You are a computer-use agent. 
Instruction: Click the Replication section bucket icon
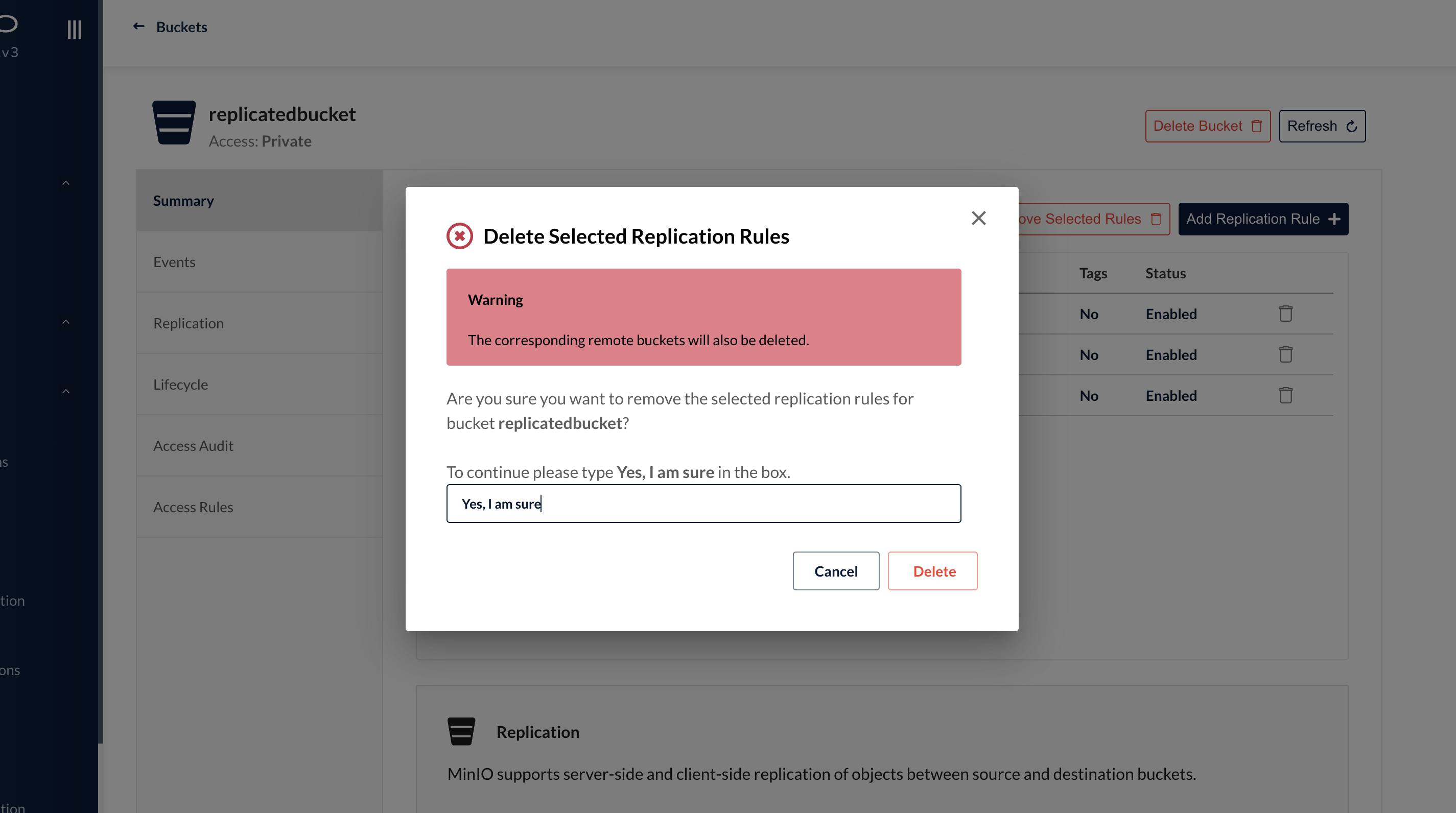(461, 732)
